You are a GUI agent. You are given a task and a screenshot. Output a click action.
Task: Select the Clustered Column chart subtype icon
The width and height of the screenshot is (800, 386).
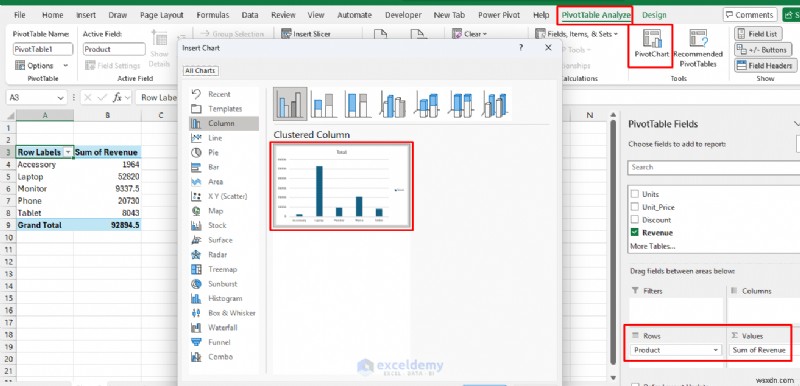tap(290, 104)
